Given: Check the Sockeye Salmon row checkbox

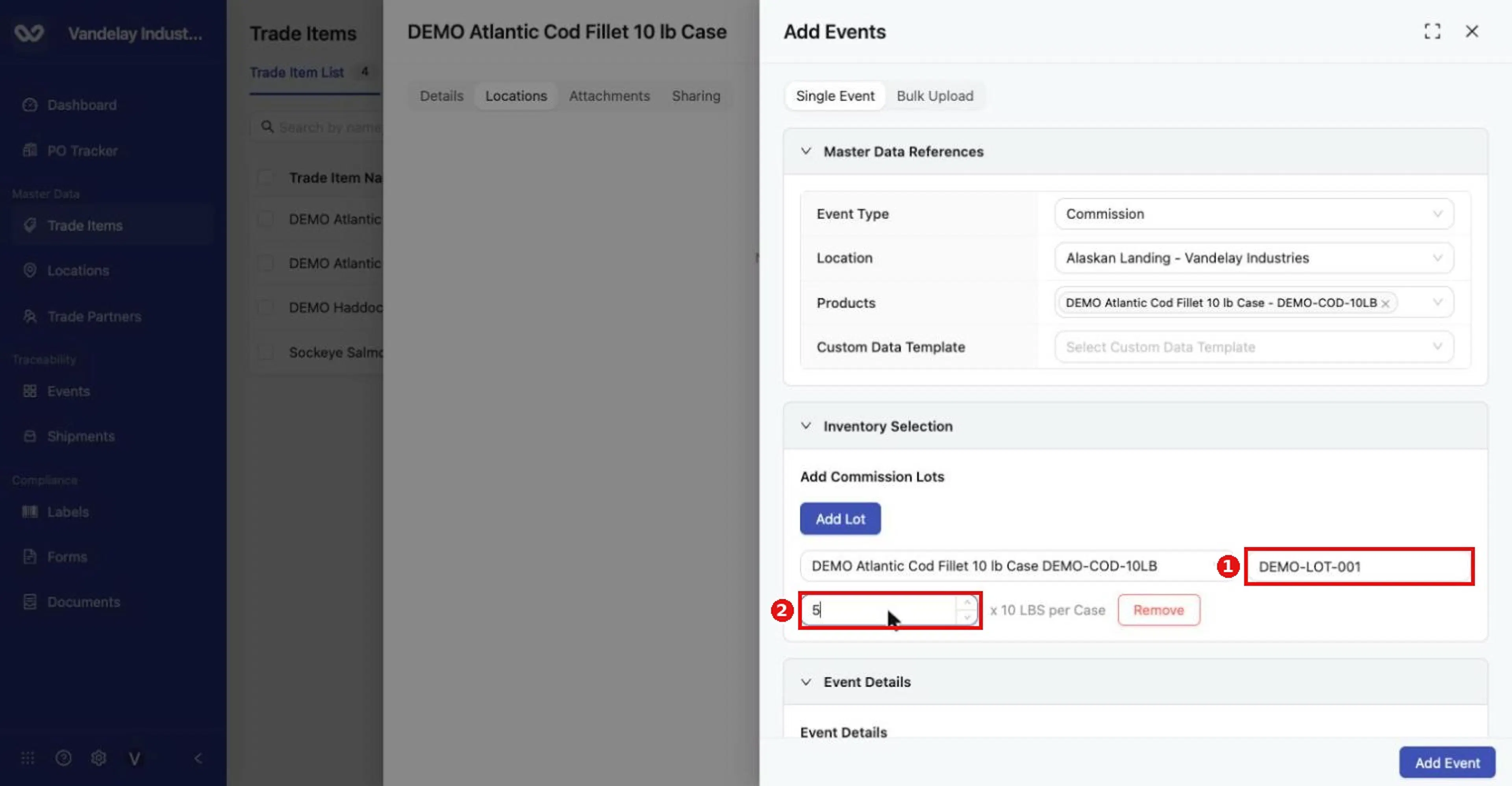Looking at the screenshot, I should (x=266, y=352).
